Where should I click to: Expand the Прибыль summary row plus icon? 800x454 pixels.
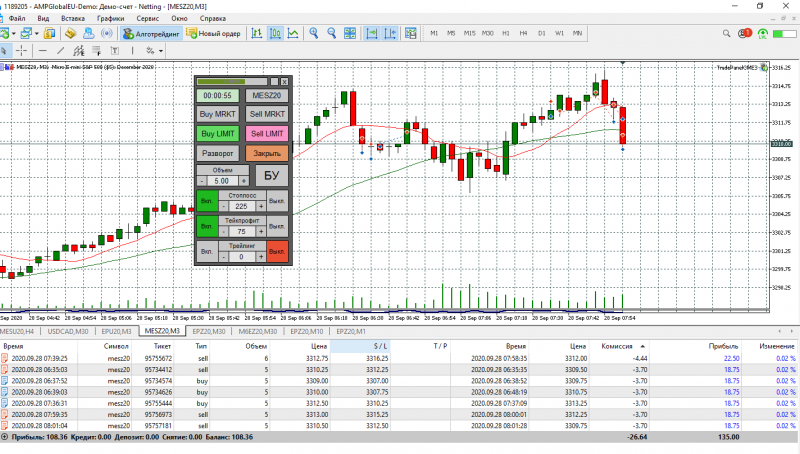5,437
